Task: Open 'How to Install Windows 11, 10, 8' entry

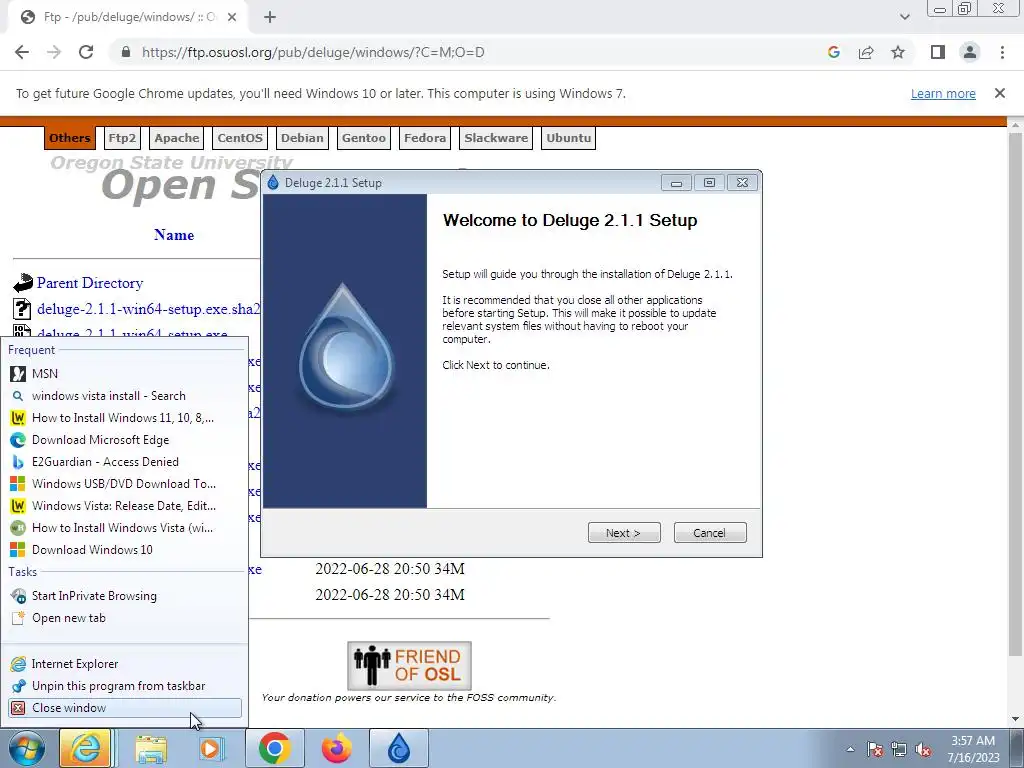Action: pyautogui.click(x=125, y=418)
